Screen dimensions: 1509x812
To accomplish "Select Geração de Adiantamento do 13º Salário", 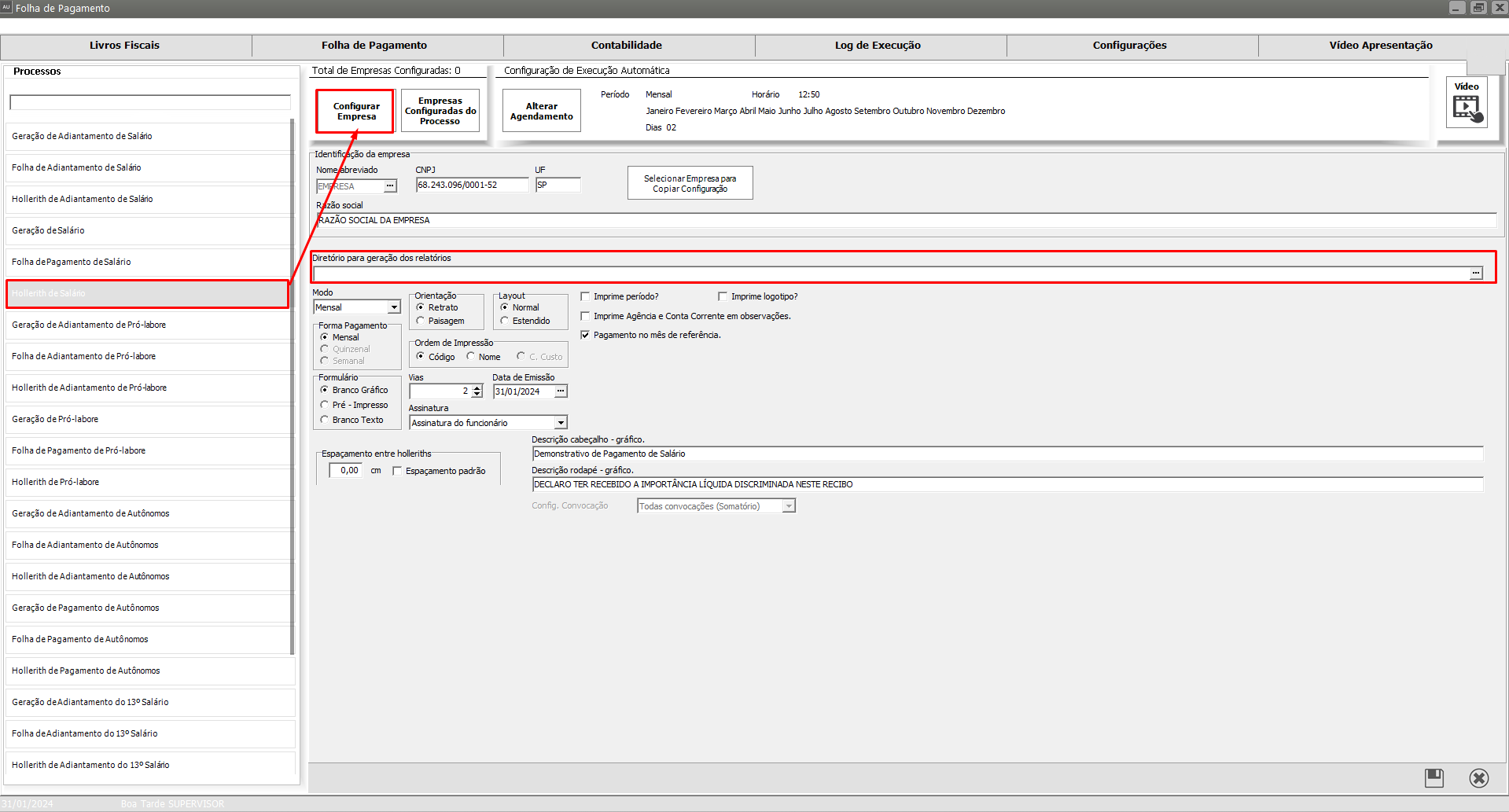I will point(149,702).
